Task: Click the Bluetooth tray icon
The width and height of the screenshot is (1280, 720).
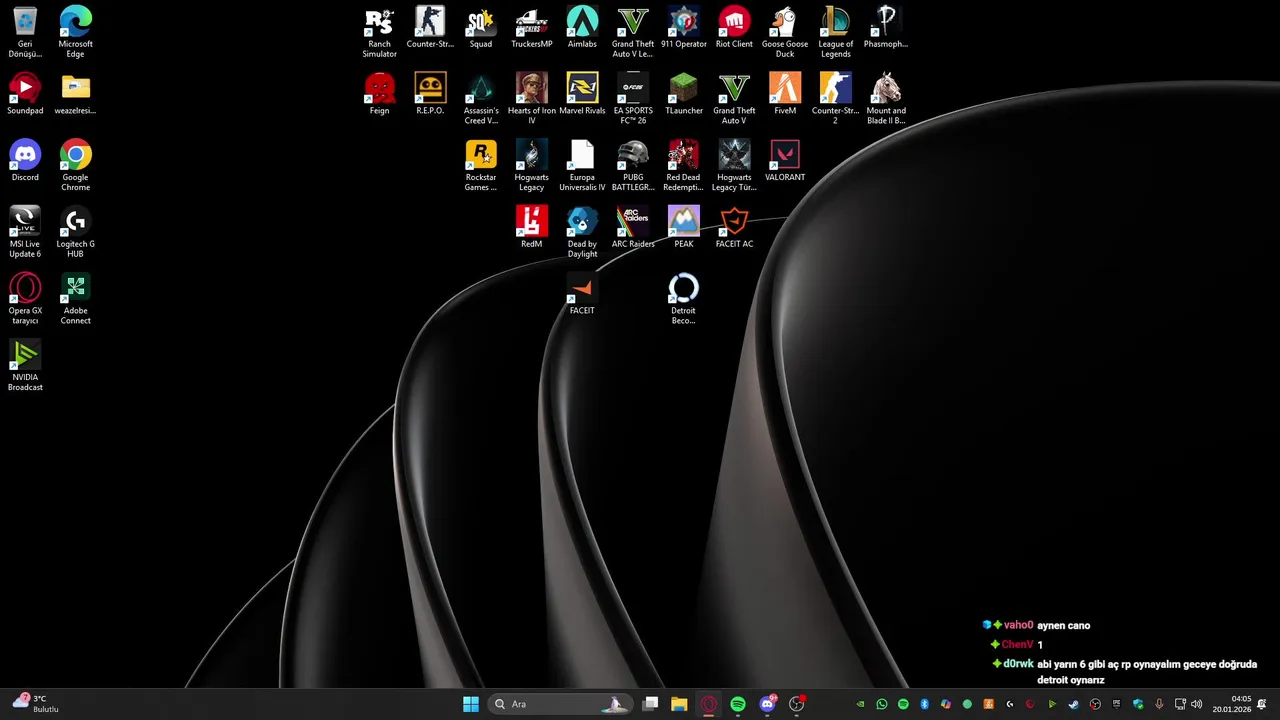Action: coord(924,704)
